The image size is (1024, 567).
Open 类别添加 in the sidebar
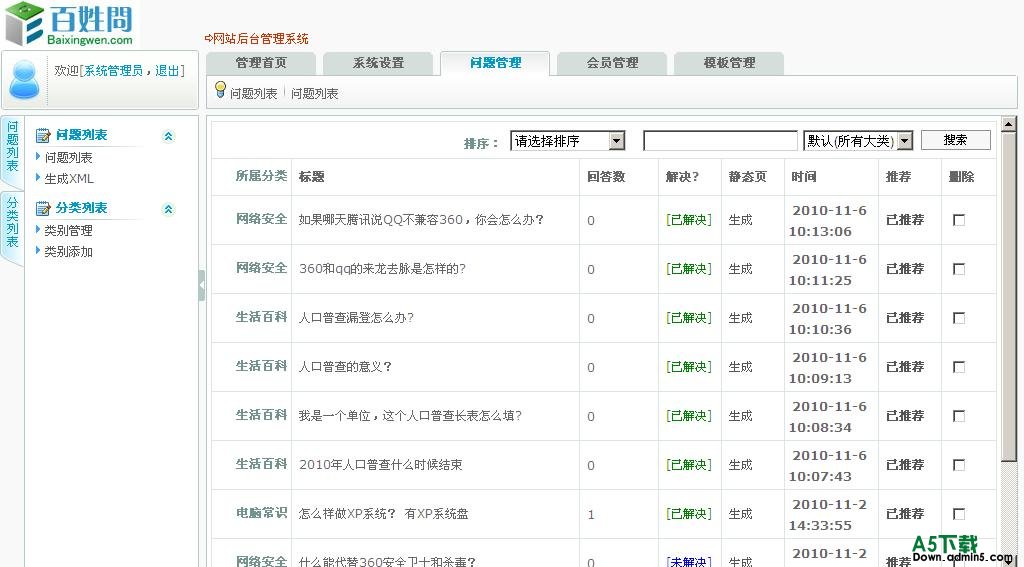point(68,251)
